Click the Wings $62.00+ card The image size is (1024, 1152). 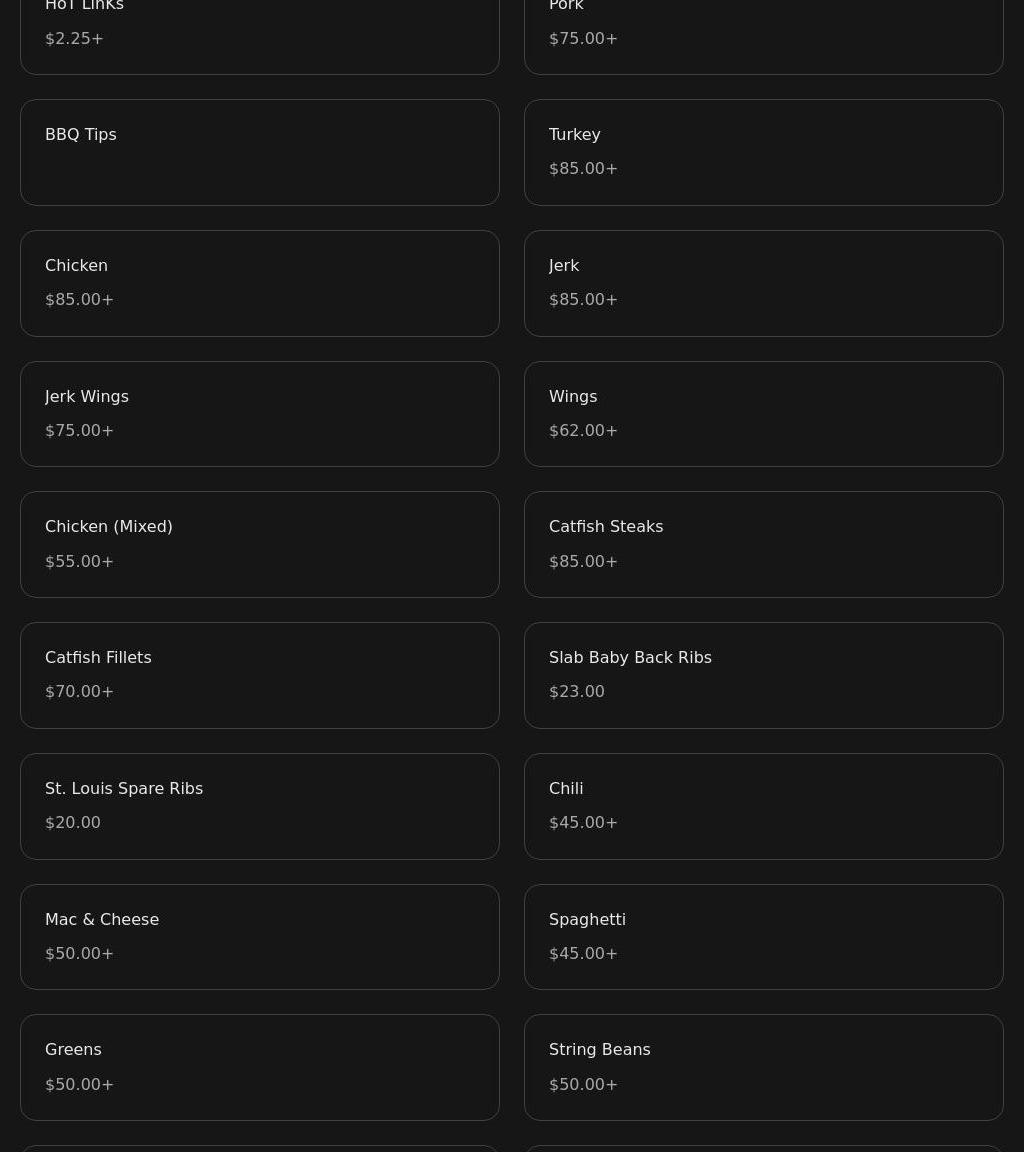pyautogui.click(x=763, y=414)
